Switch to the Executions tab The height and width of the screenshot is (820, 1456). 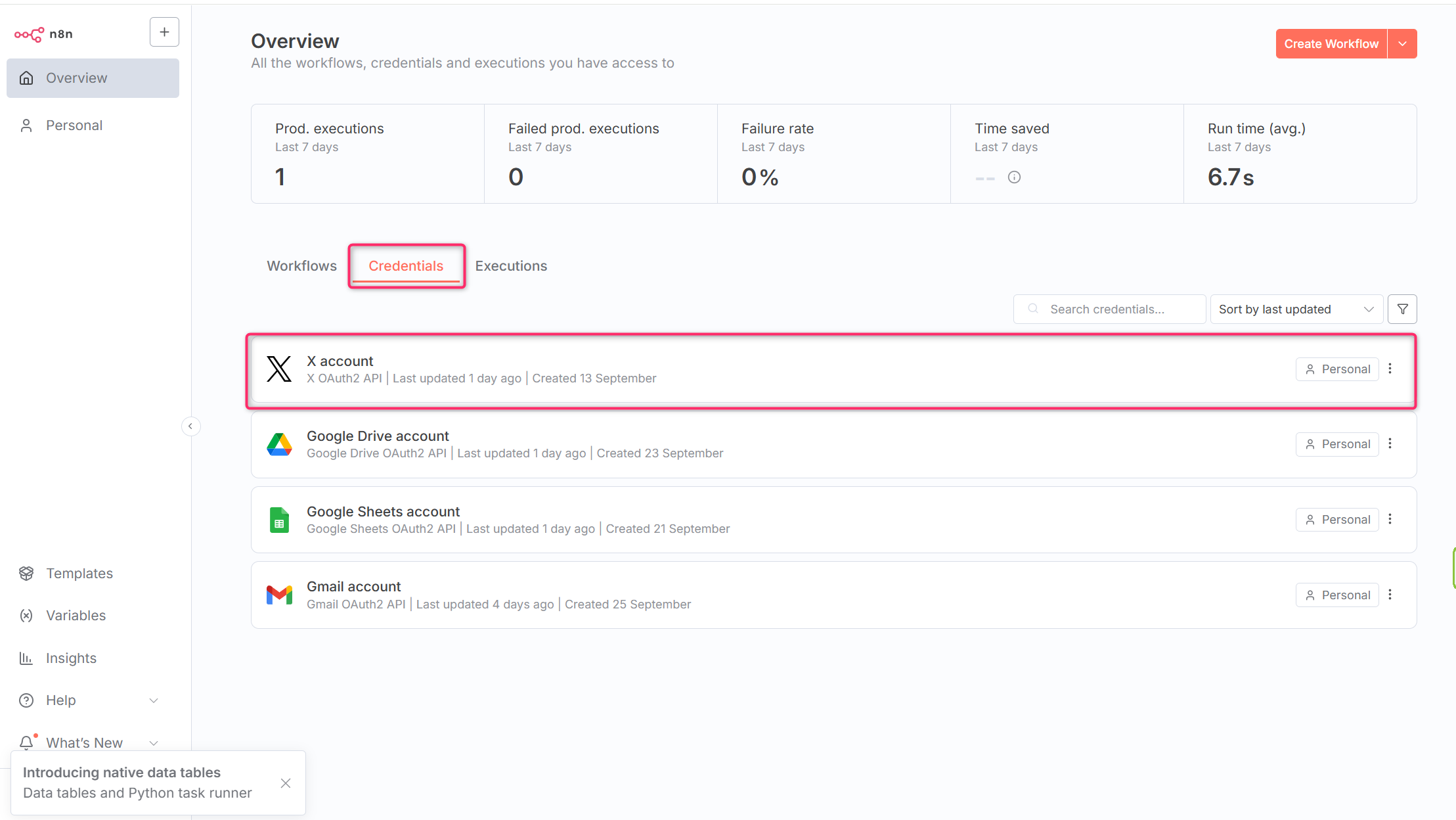[511, 266]
